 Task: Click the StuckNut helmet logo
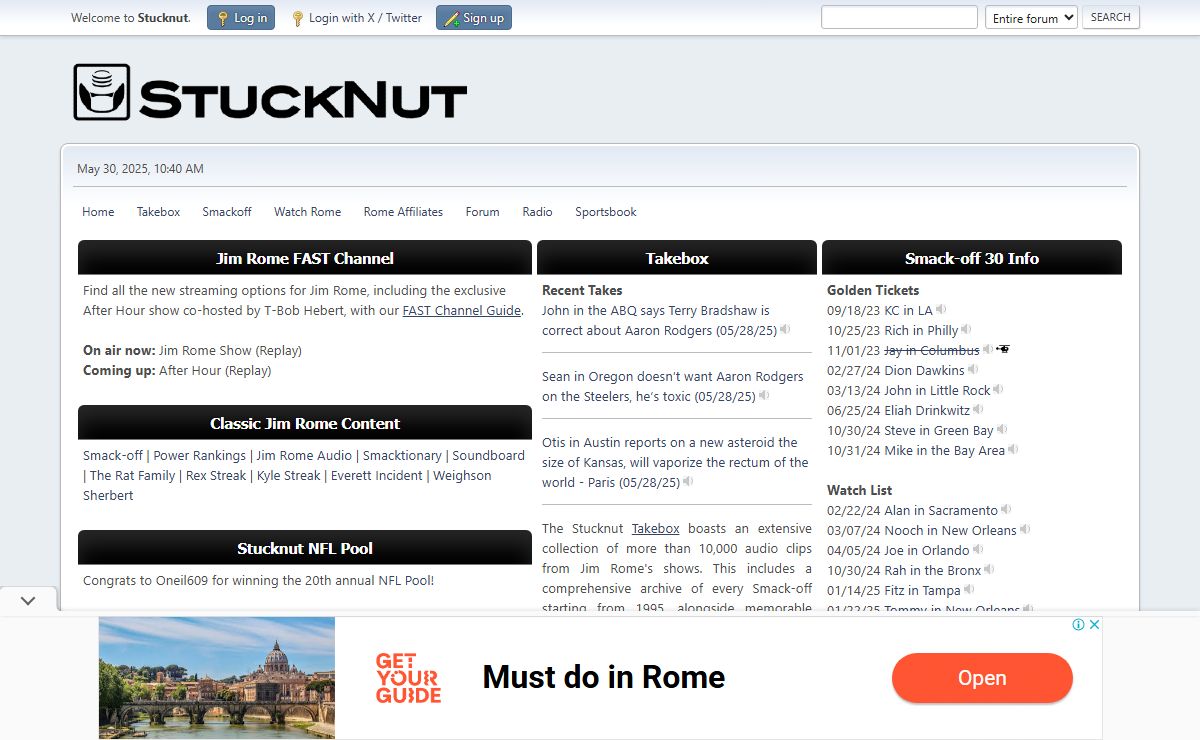click(102, 92)
